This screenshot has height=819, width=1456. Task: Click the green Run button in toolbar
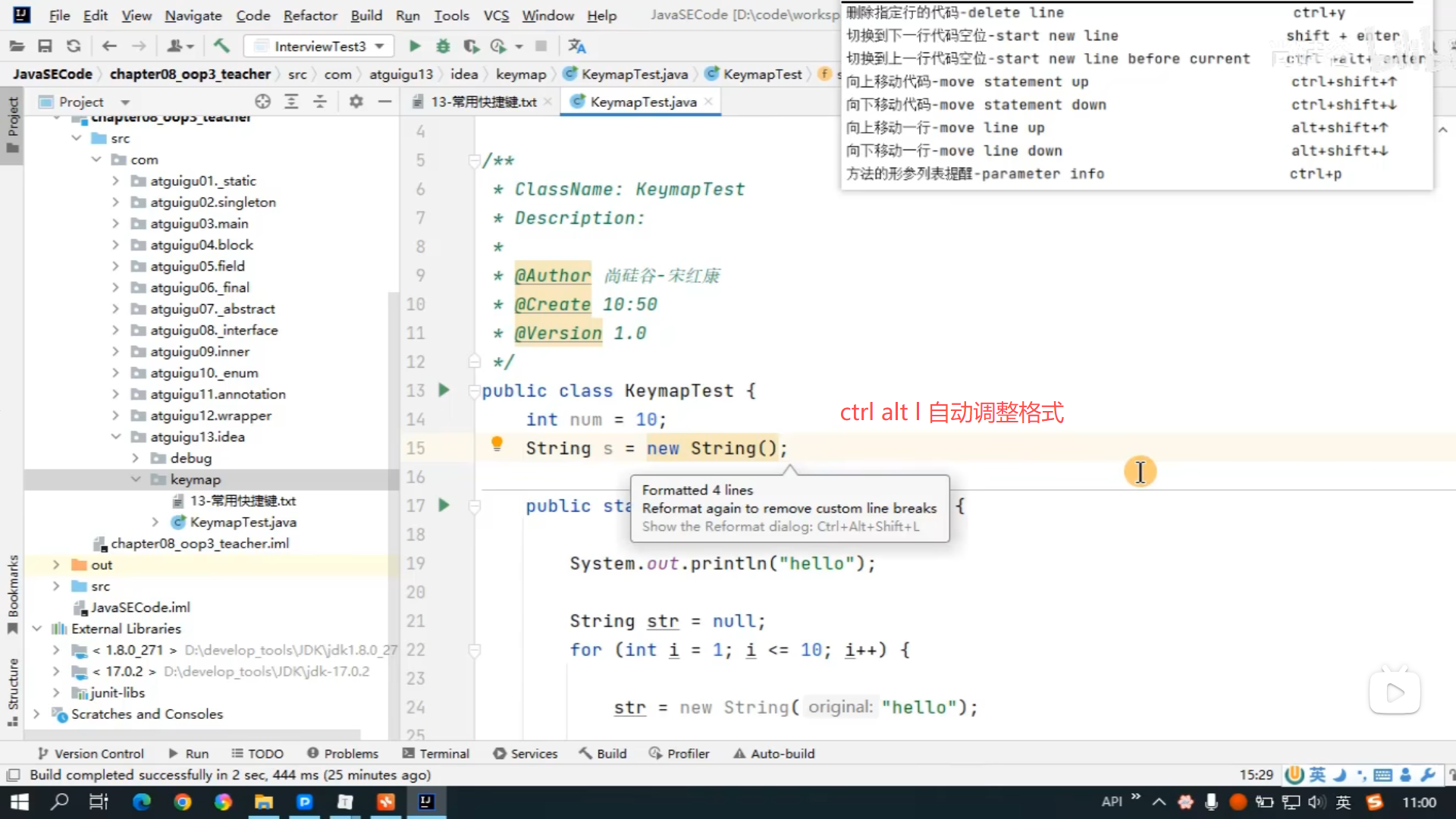coord(414,46)
